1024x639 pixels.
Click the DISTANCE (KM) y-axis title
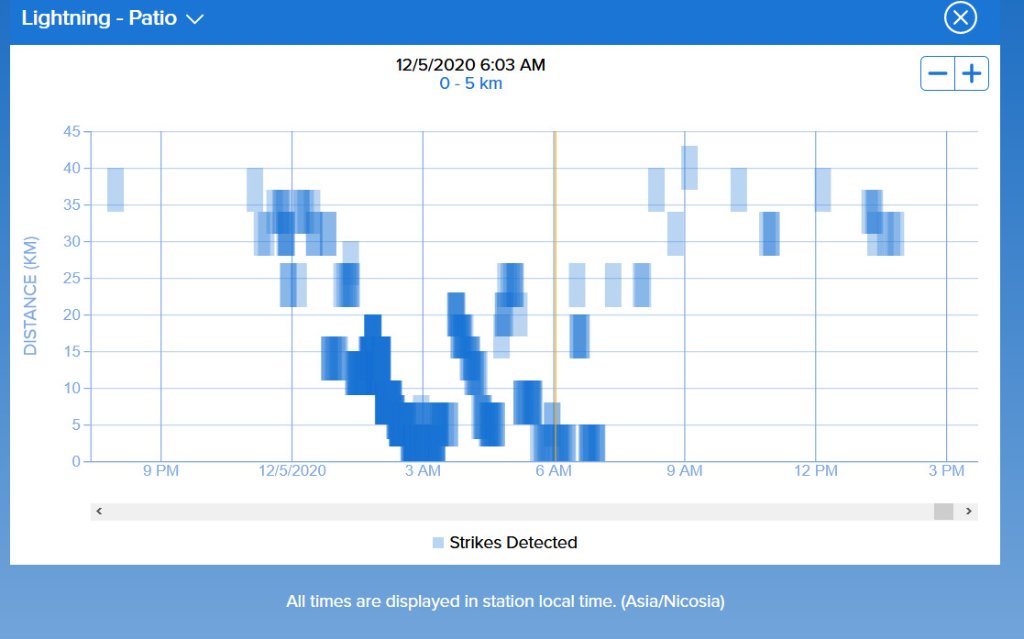pyautogui.click(x=30, y=296)
